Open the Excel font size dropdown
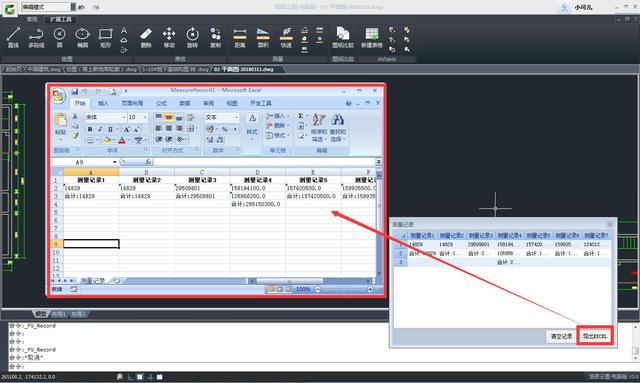Screen dimensions: 640x383 pyautogui.click(x=144, y=117)
